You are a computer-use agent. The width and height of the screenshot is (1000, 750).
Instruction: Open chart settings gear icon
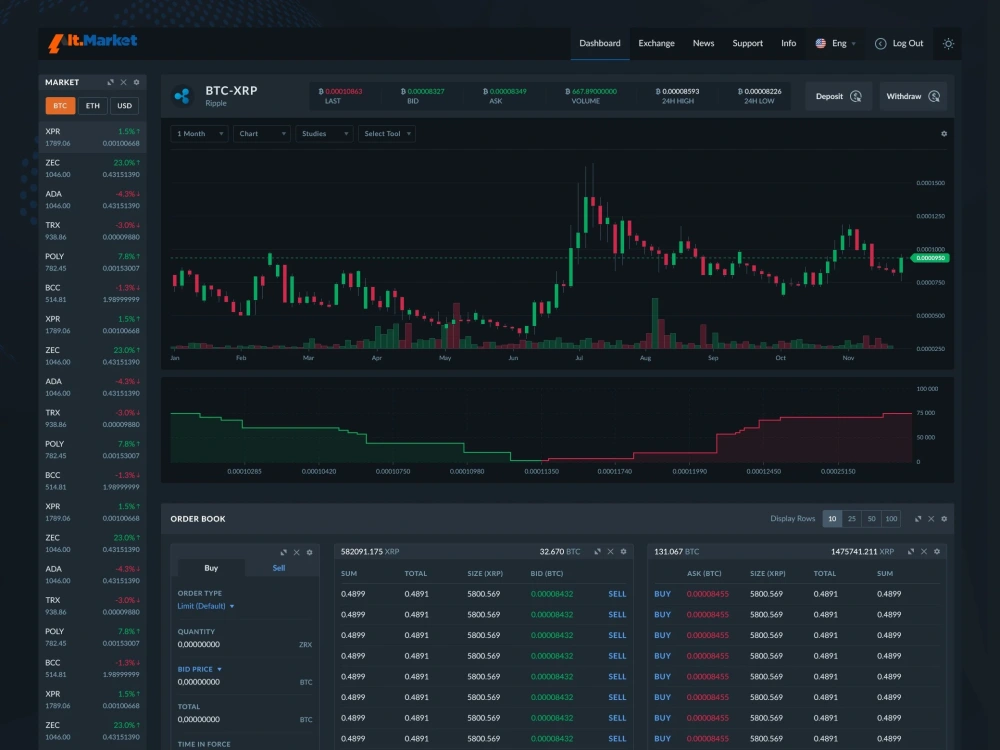click(x=944, y=134)
